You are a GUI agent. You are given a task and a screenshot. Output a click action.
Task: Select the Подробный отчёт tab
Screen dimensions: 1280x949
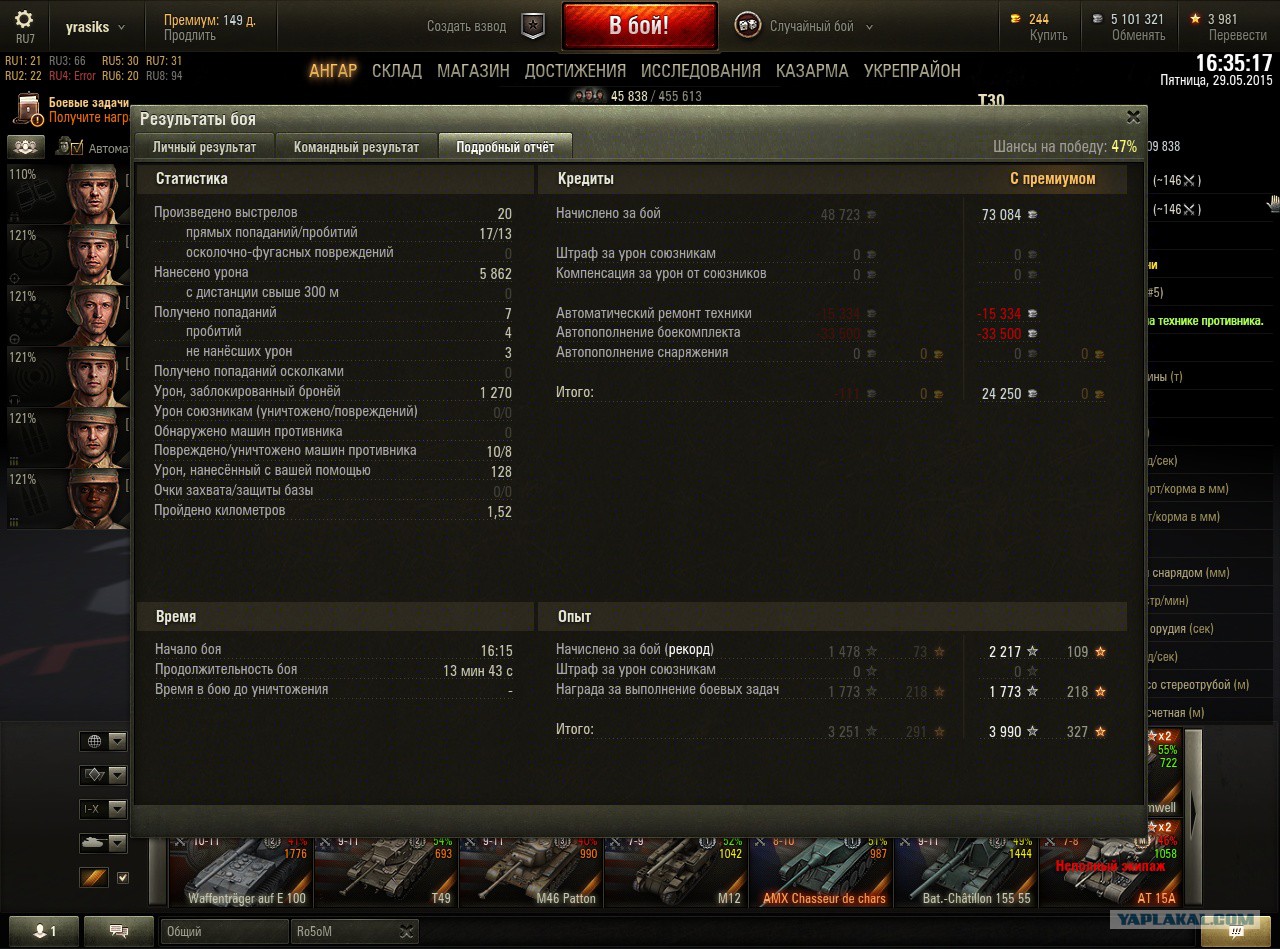point(505,147)
